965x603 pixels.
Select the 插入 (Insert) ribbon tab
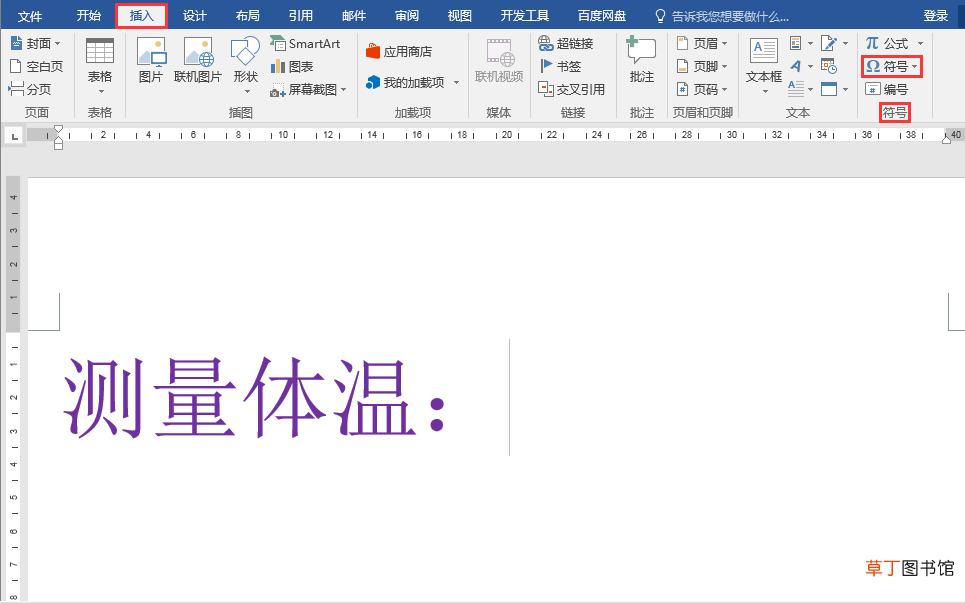click(x=142, y=16)
